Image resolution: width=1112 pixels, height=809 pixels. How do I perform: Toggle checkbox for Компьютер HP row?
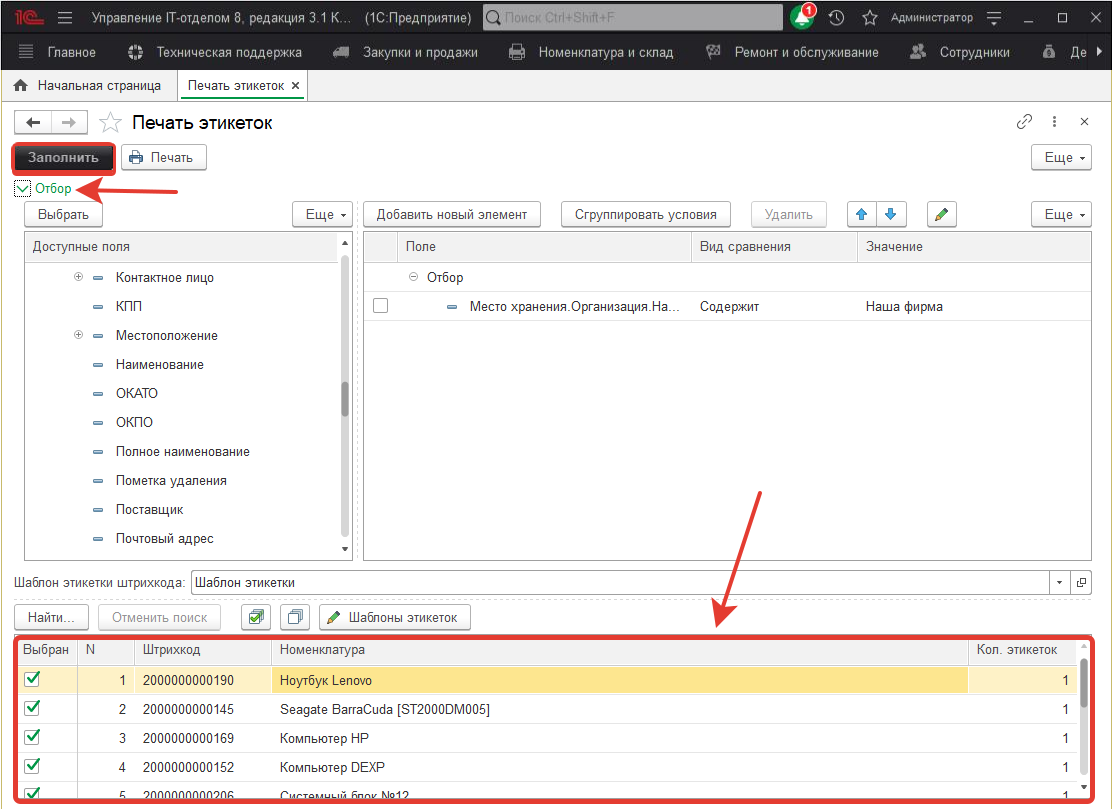(32, 738)
